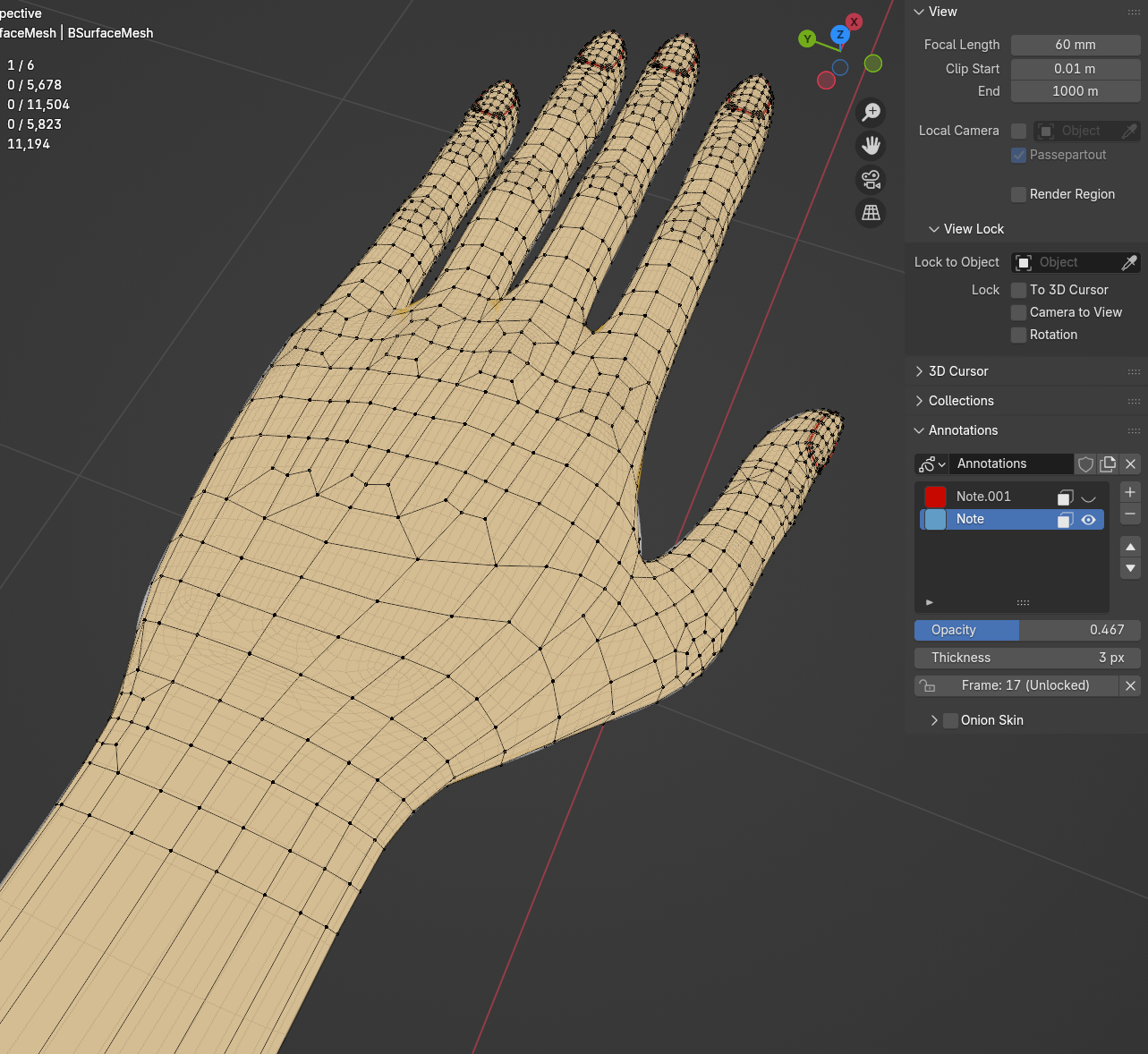Expand the Collections panel
This screenshot has width=1148, height=1054.
click(960, 401)
